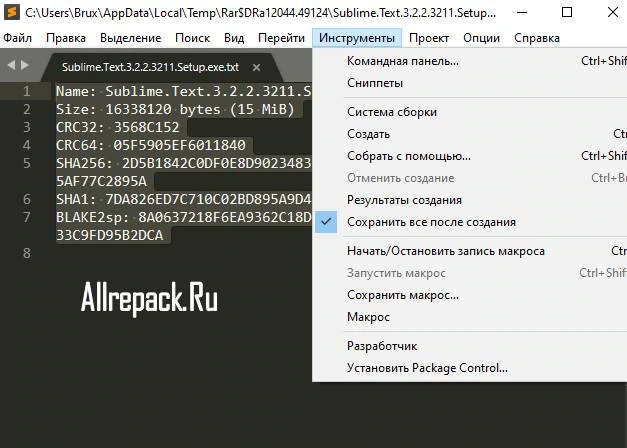The image size is (627, 448).
Task: Choose Сохранить макрос... entry
Action: (x=470, y=295)
